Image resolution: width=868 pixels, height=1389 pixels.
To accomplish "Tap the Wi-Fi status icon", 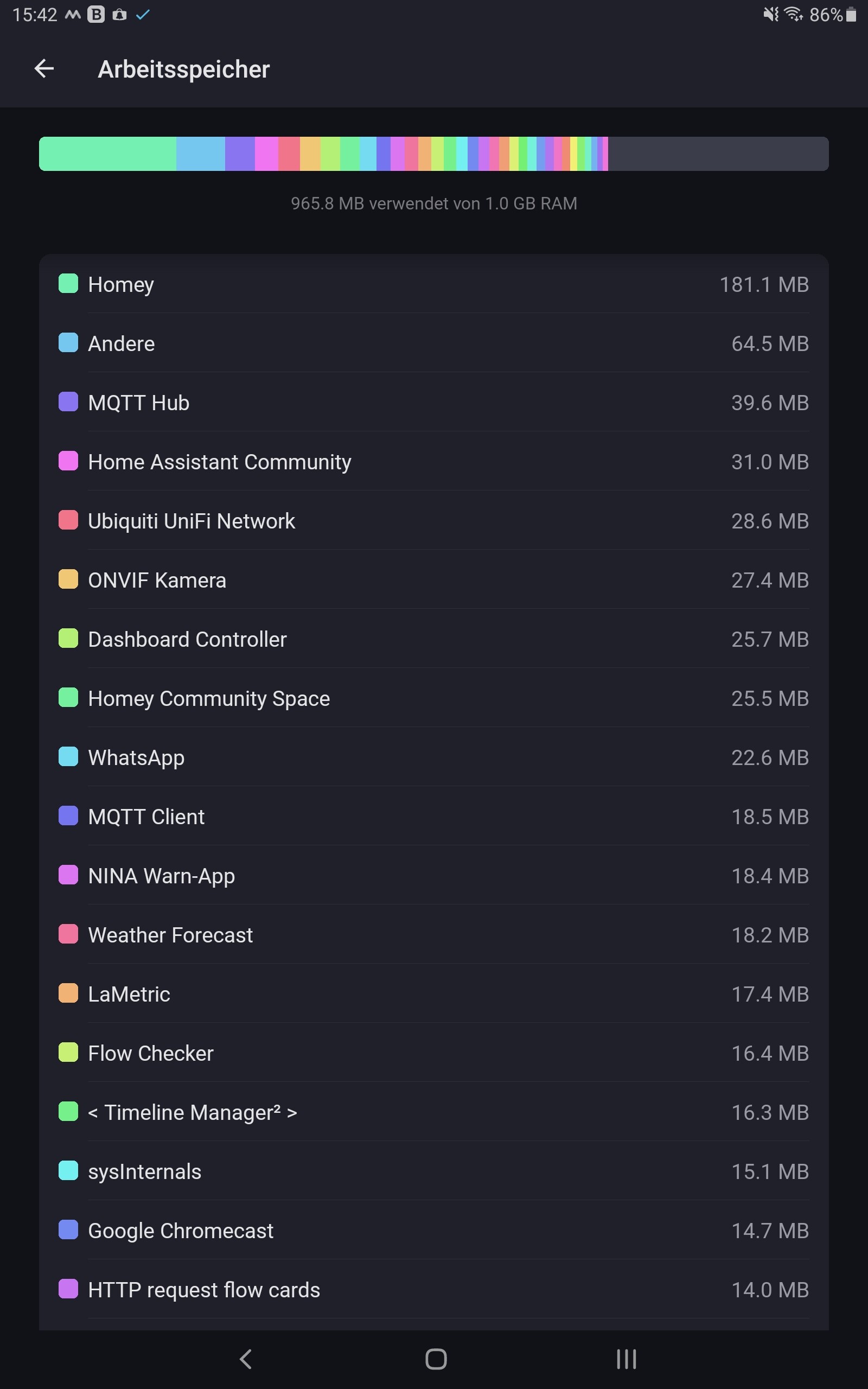I will (793, 14).
